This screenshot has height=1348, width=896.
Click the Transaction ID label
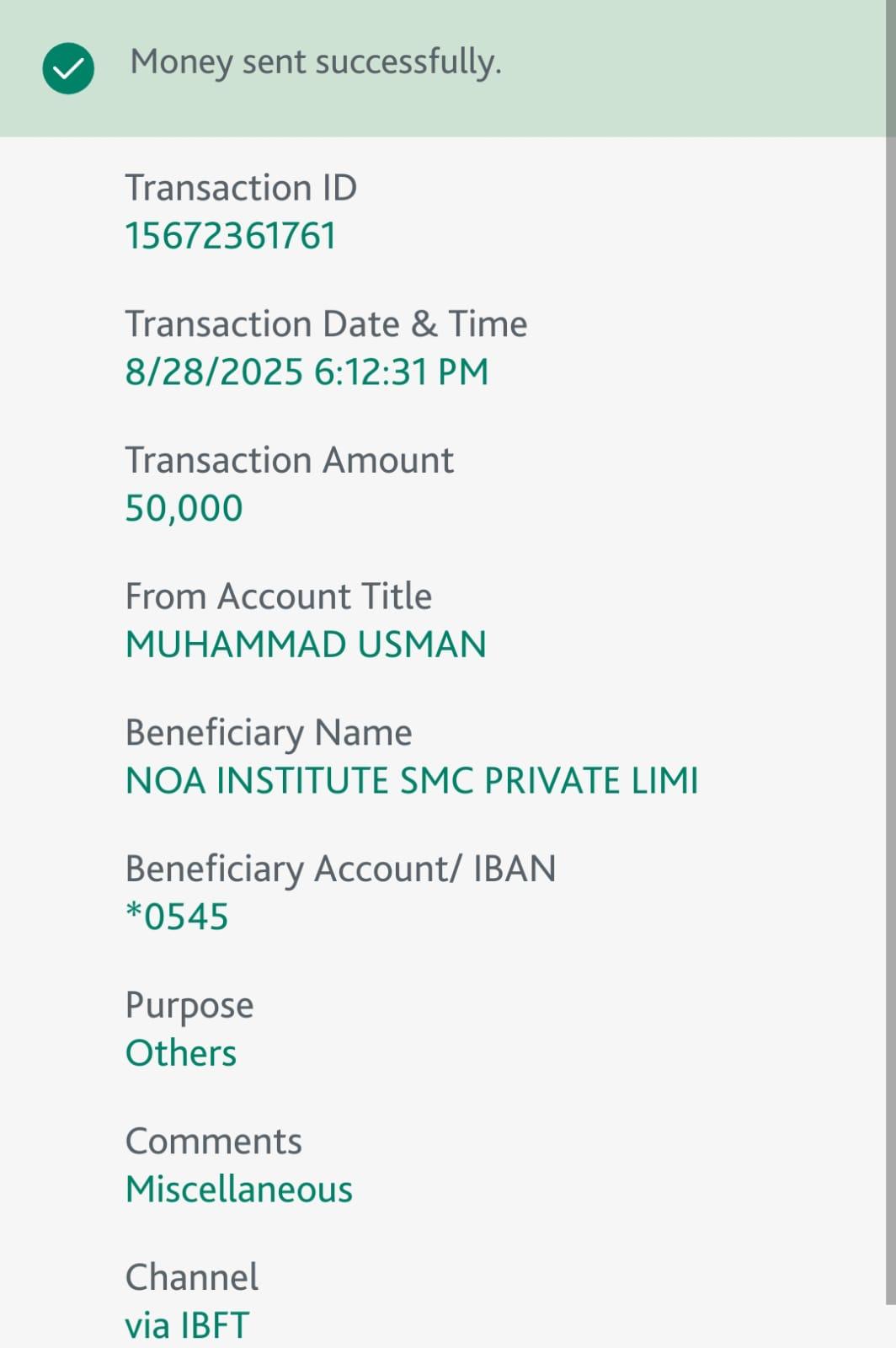click(241, 187)
